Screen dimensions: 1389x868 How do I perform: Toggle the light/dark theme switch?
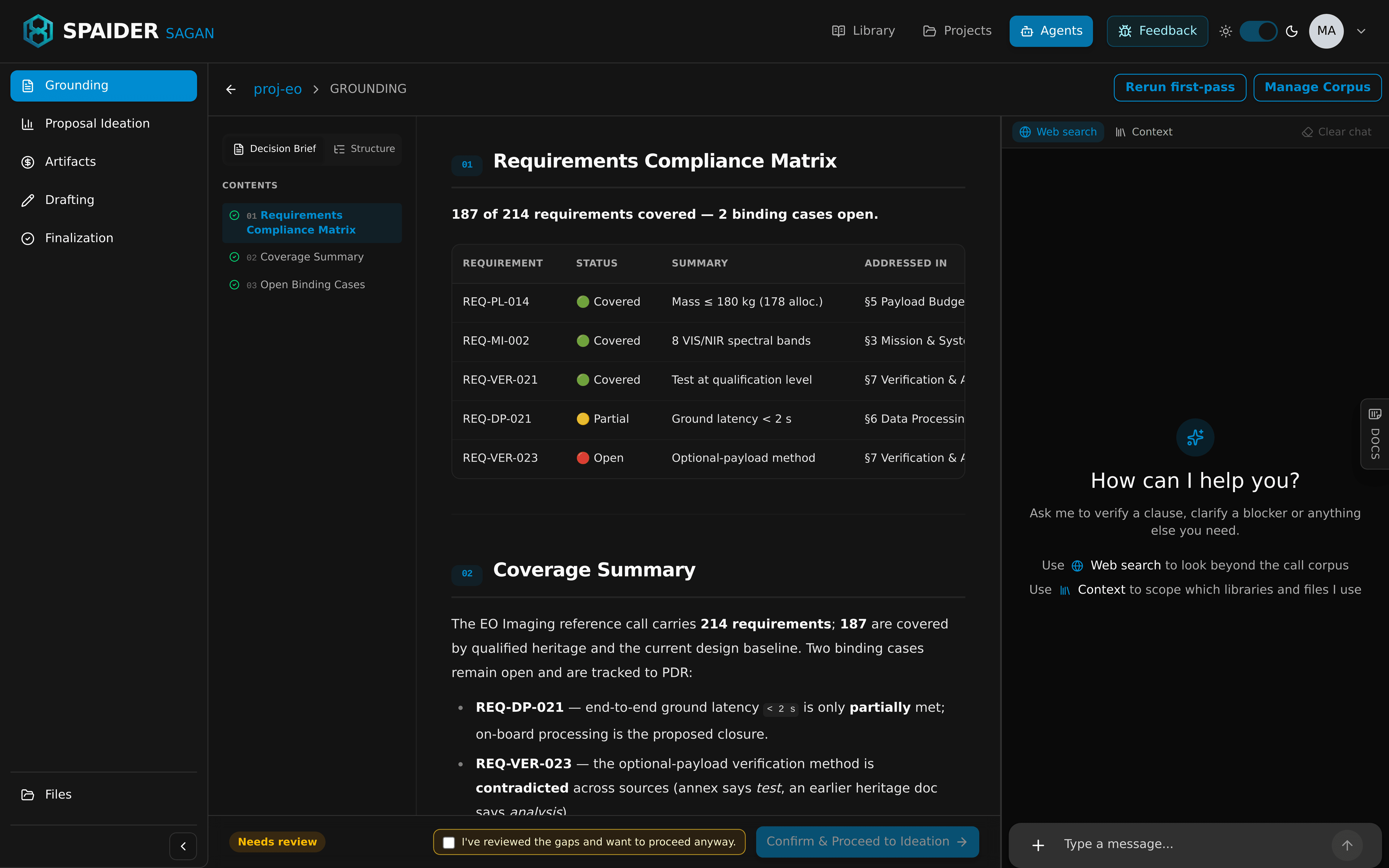click(1258, 31)
